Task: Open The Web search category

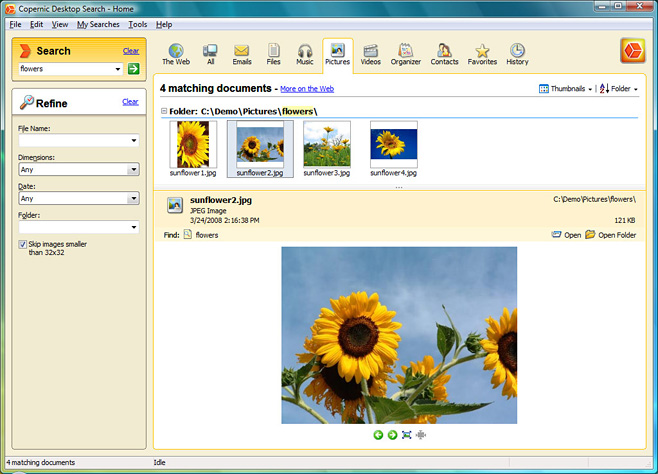Action: 176,55
